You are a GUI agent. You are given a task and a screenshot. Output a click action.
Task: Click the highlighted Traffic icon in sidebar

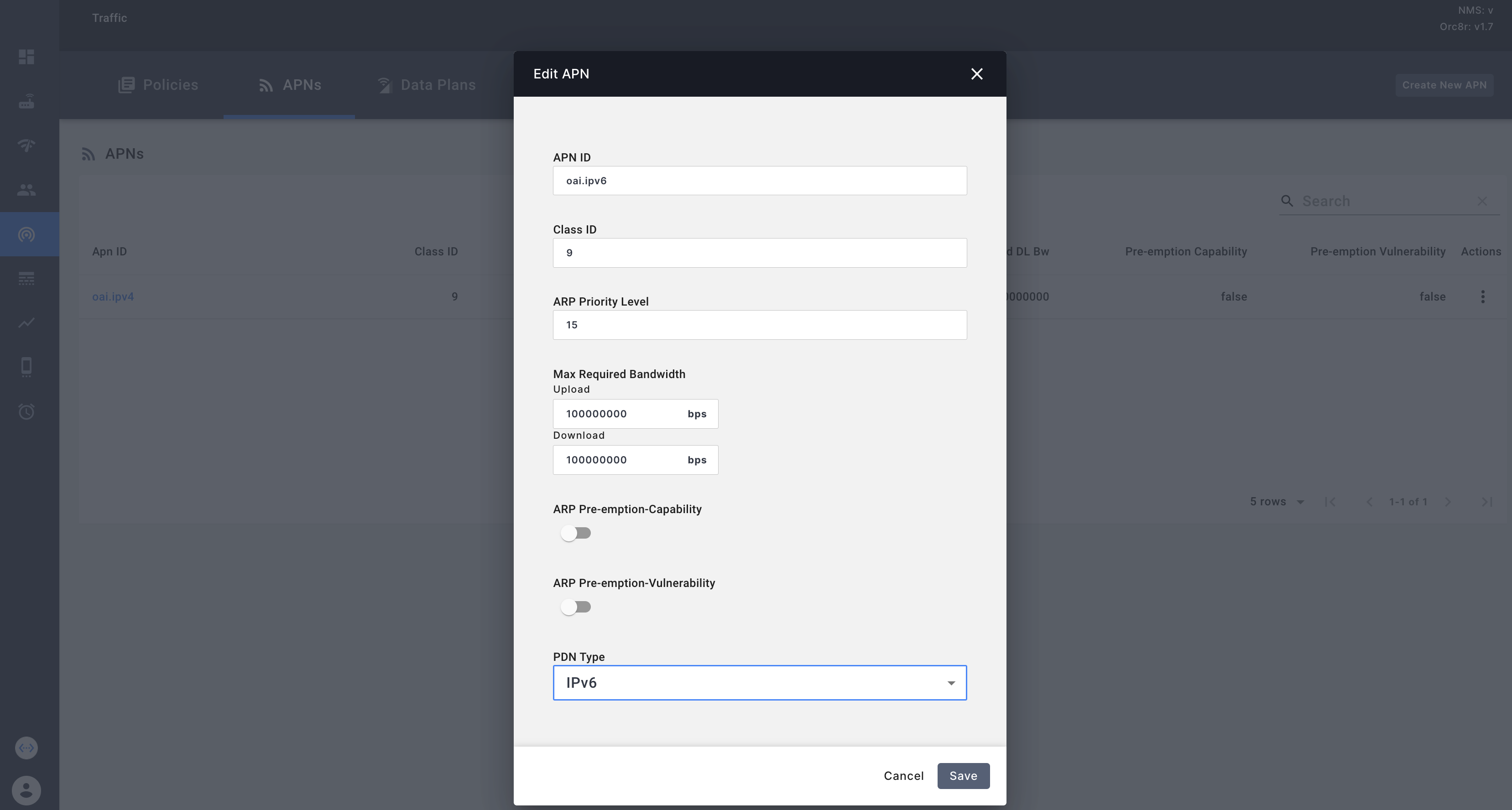[x=26, y=234]
